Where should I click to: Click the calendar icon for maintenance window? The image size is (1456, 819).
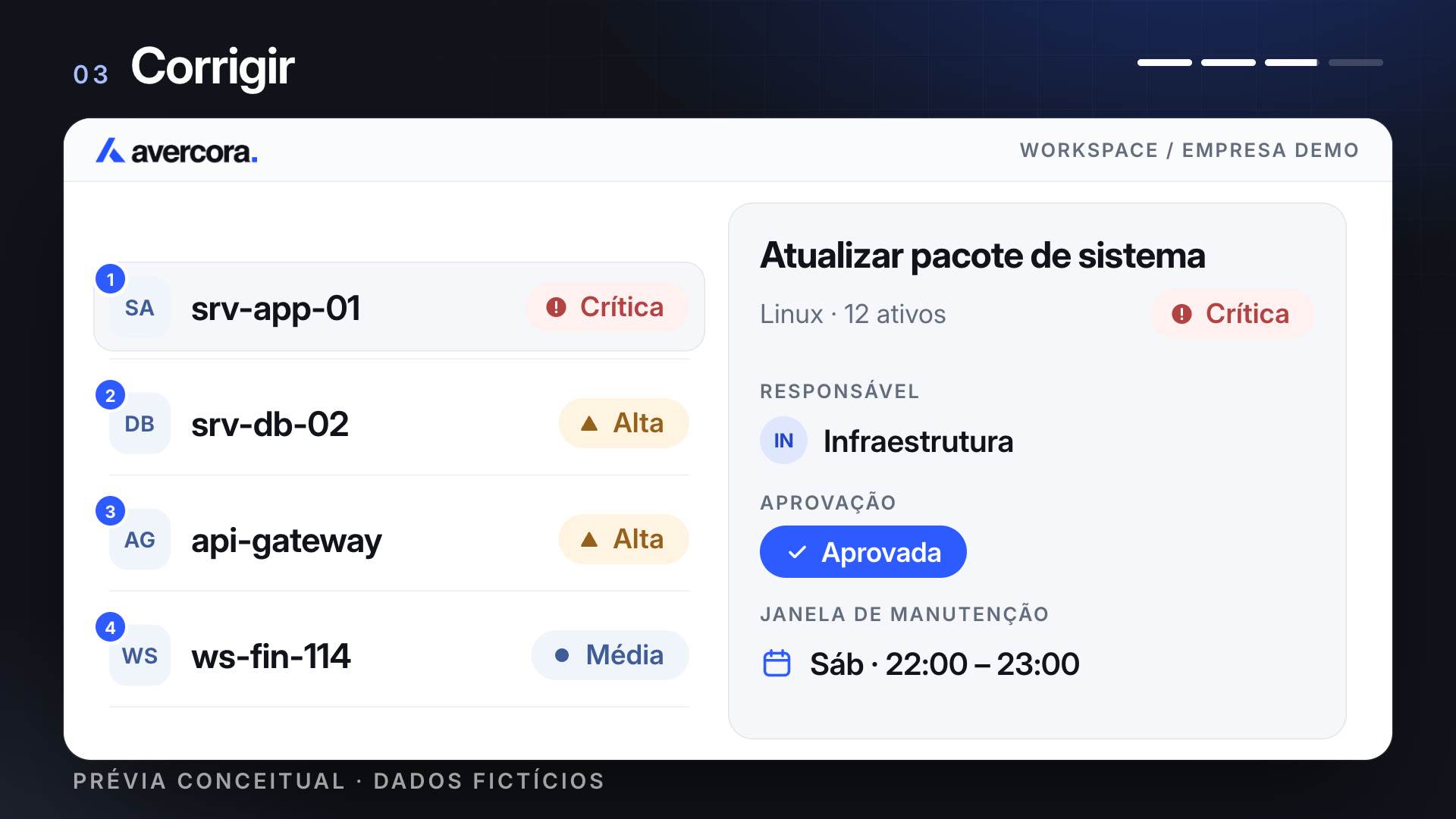point(777,664)
